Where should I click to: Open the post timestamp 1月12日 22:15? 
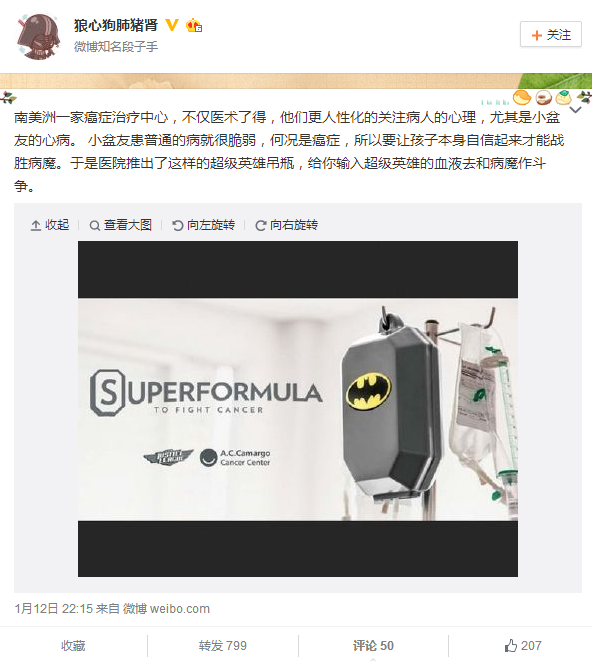click(54, 609)
